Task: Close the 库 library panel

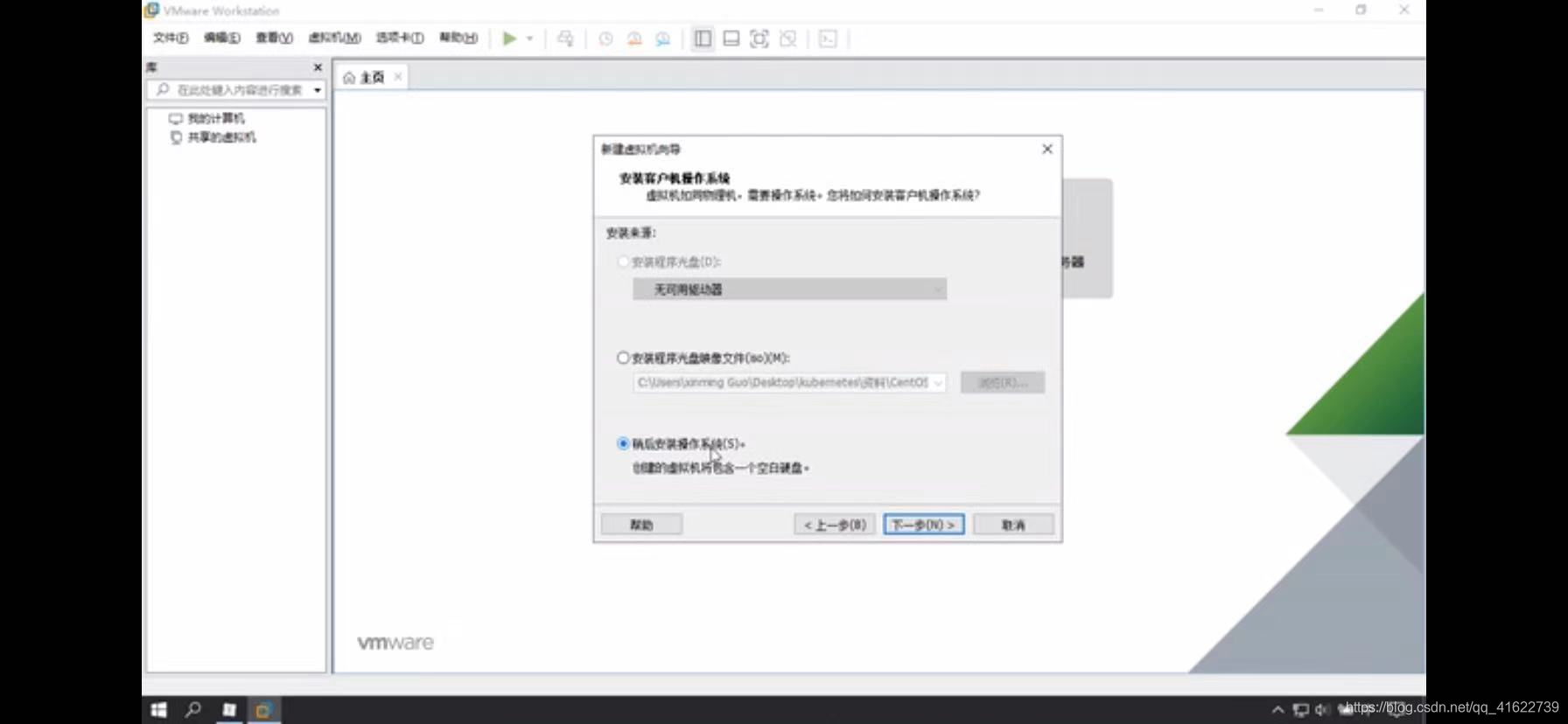Action: (x=318, y=67)
